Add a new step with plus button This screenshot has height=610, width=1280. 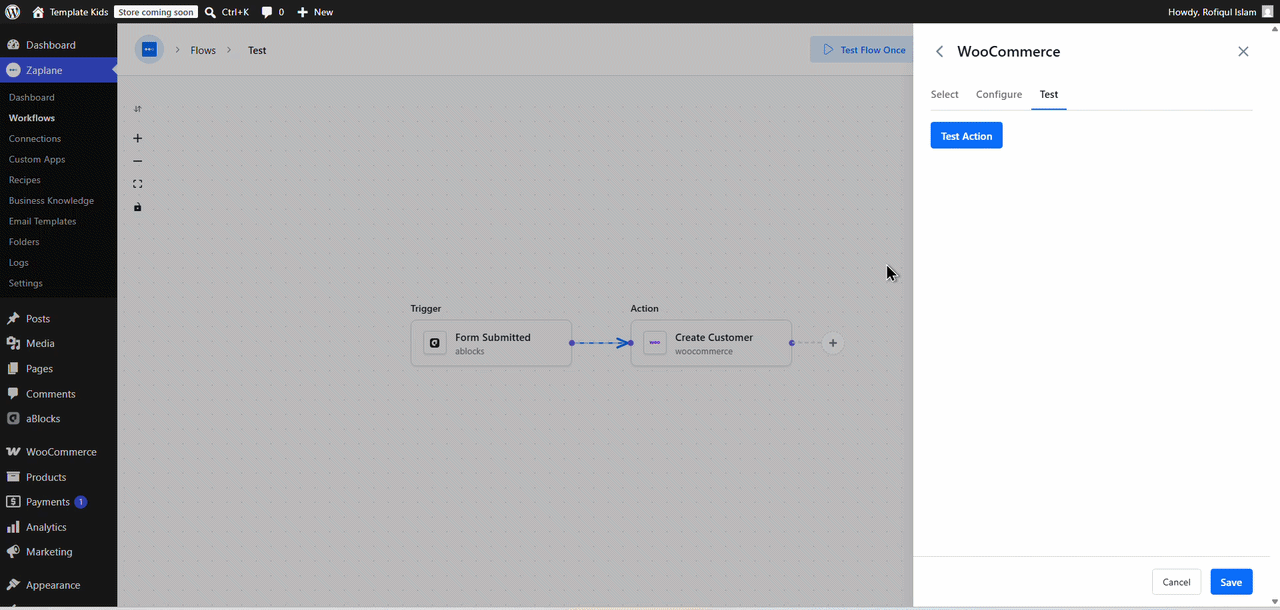(833, 343)
